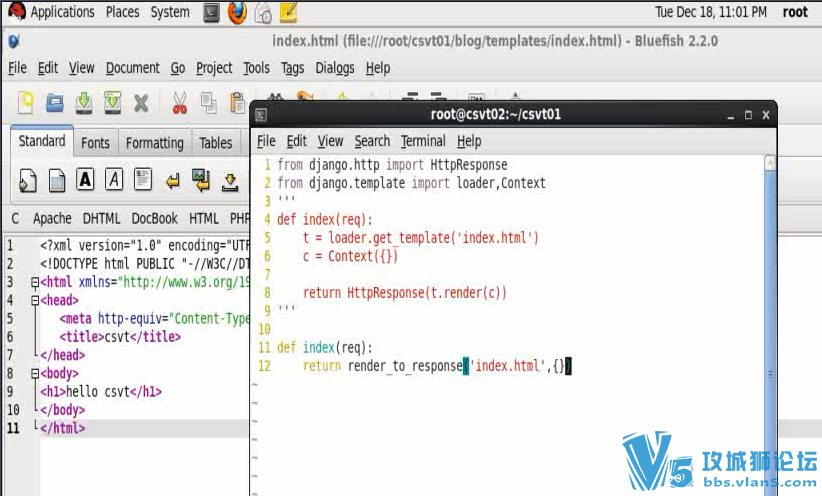This screenshot has height=496, width=822.
Task: Switch to the Tables toolbar tab
Action: pos(215,143)
